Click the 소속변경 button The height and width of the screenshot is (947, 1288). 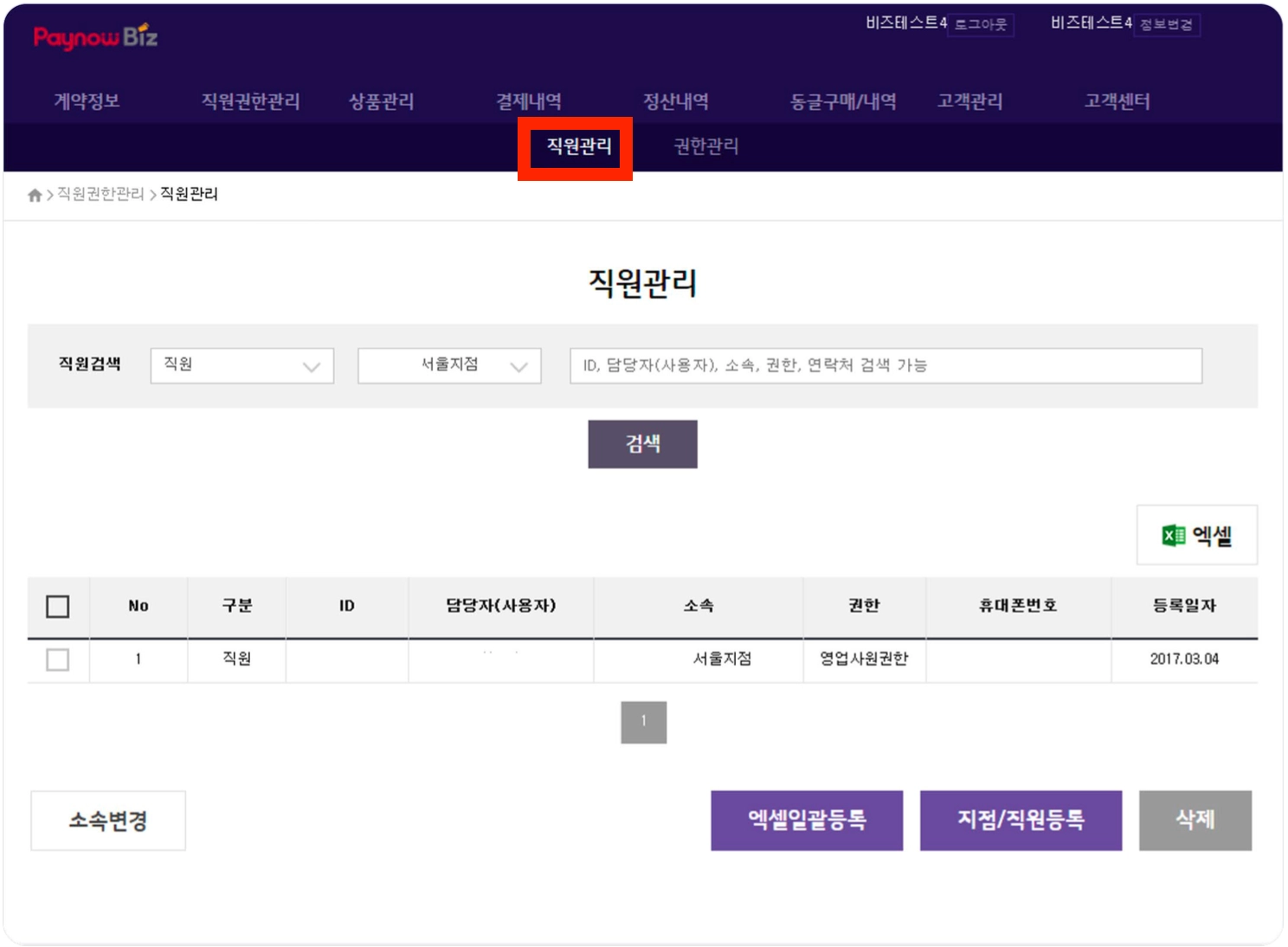[x=108, y=821]
